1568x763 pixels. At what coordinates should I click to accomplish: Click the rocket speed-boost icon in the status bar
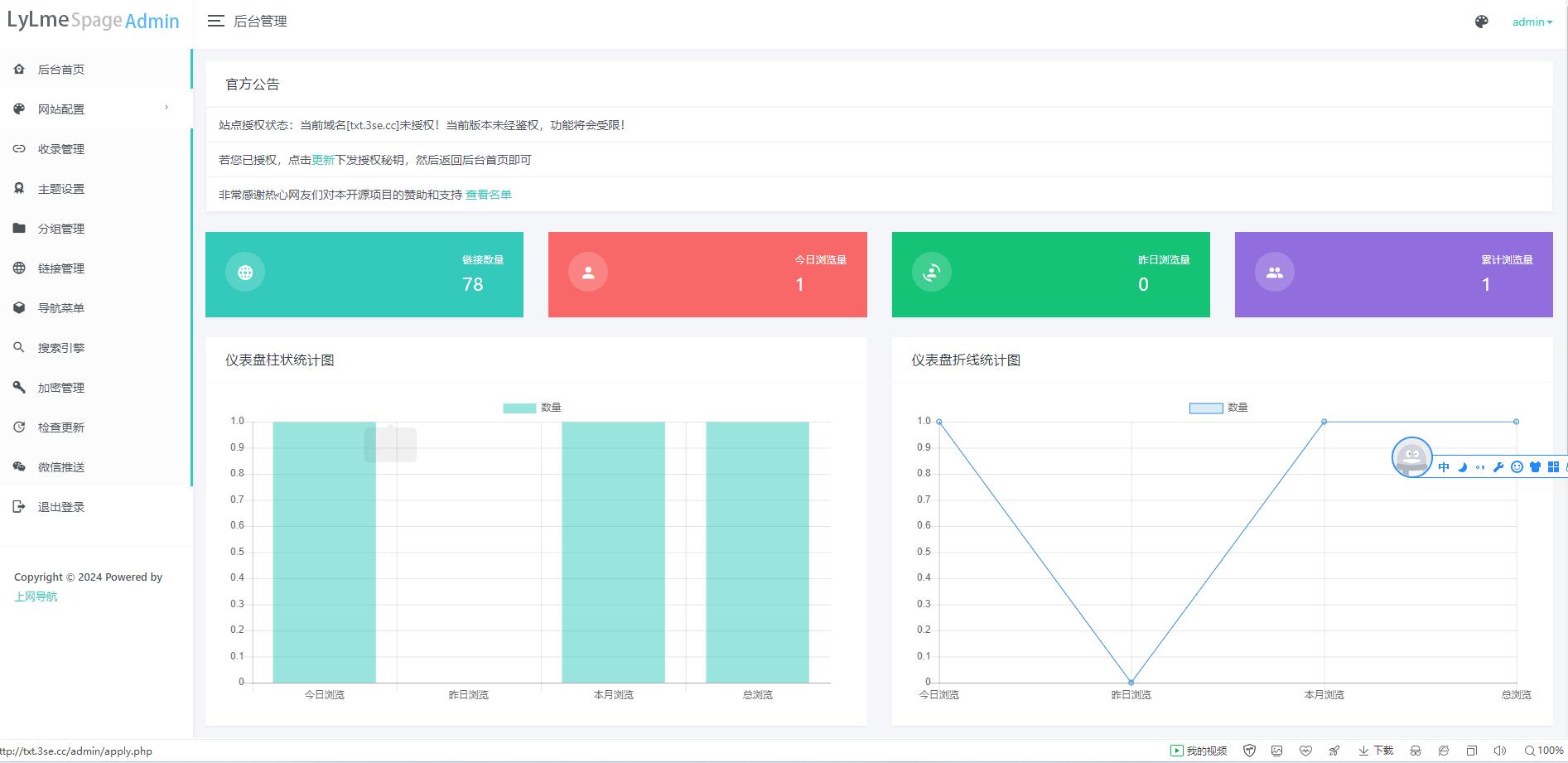pos(1334,751)
